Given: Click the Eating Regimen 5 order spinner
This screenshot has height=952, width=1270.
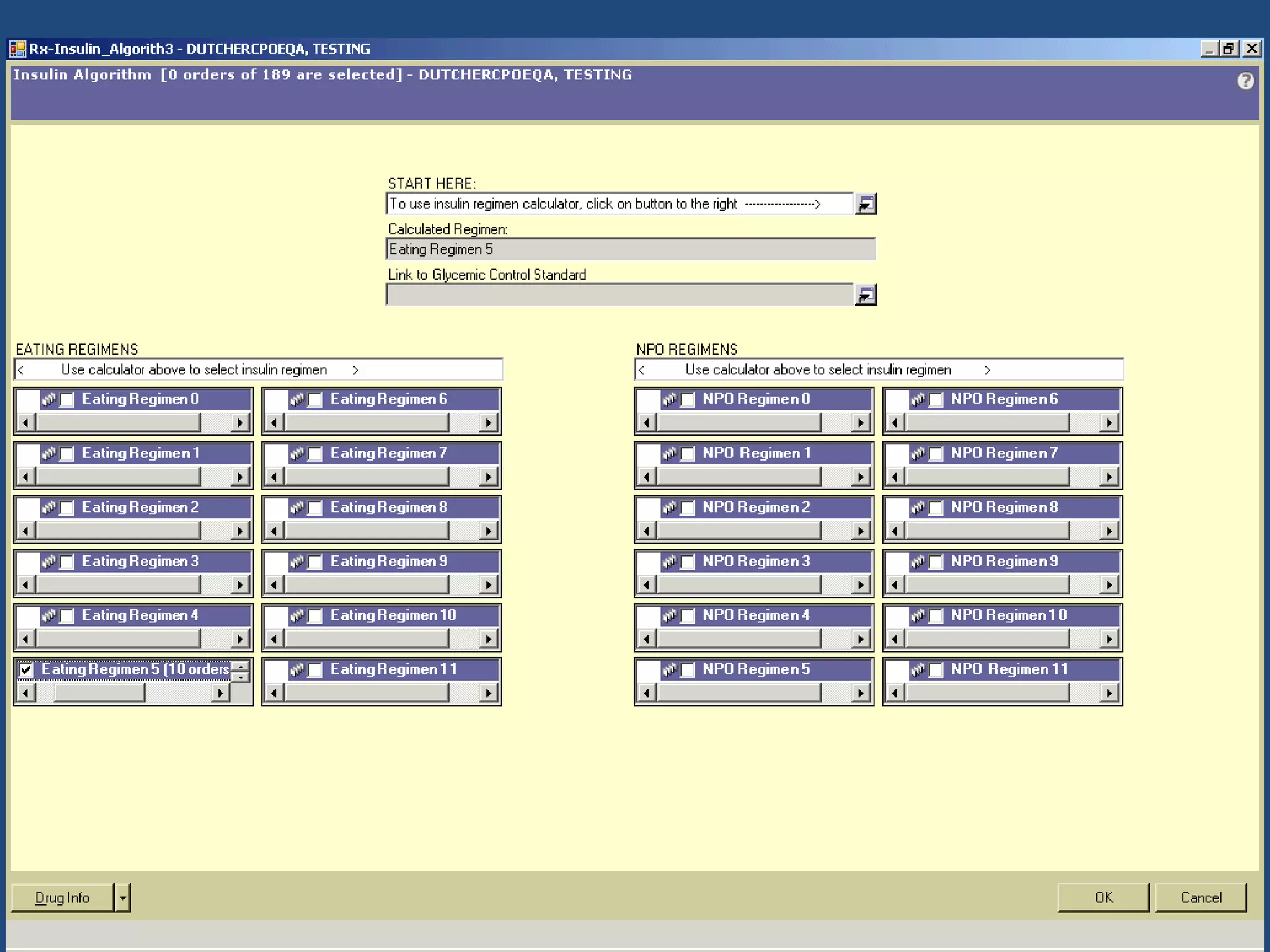Looking at the screenshot, I should [240, 671].
